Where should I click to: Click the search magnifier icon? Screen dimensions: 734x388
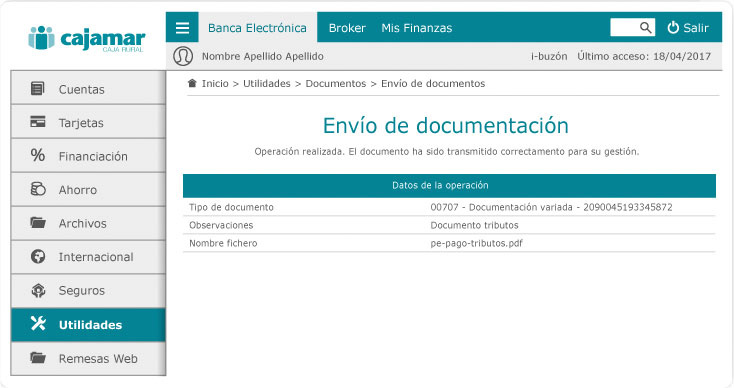click(646, 28)
